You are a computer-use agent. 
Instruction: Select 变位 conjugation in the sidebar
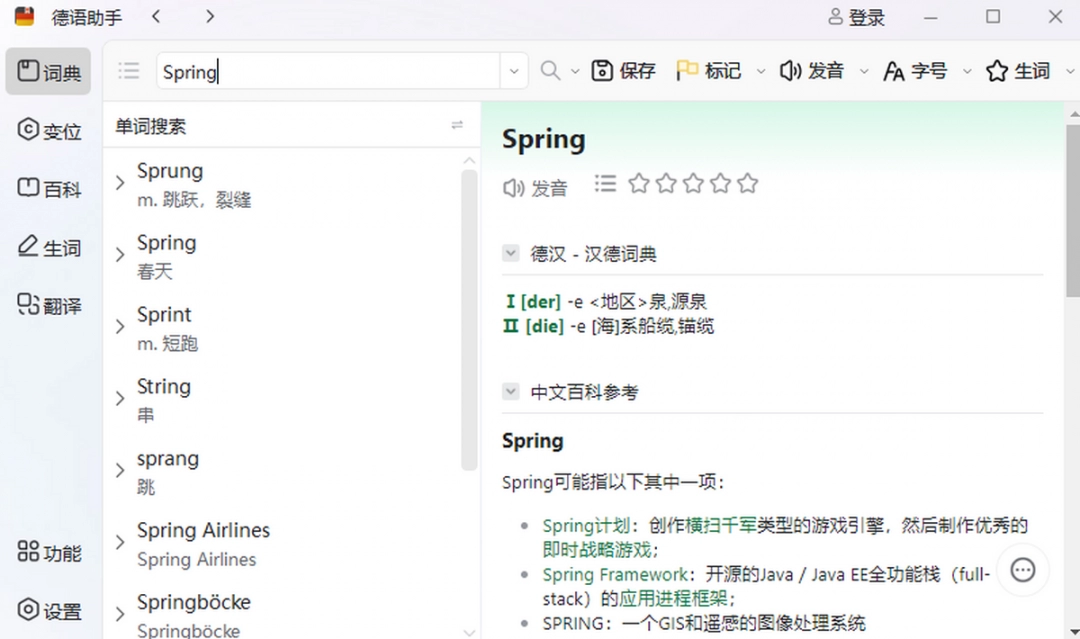click(x=48, y=130)
